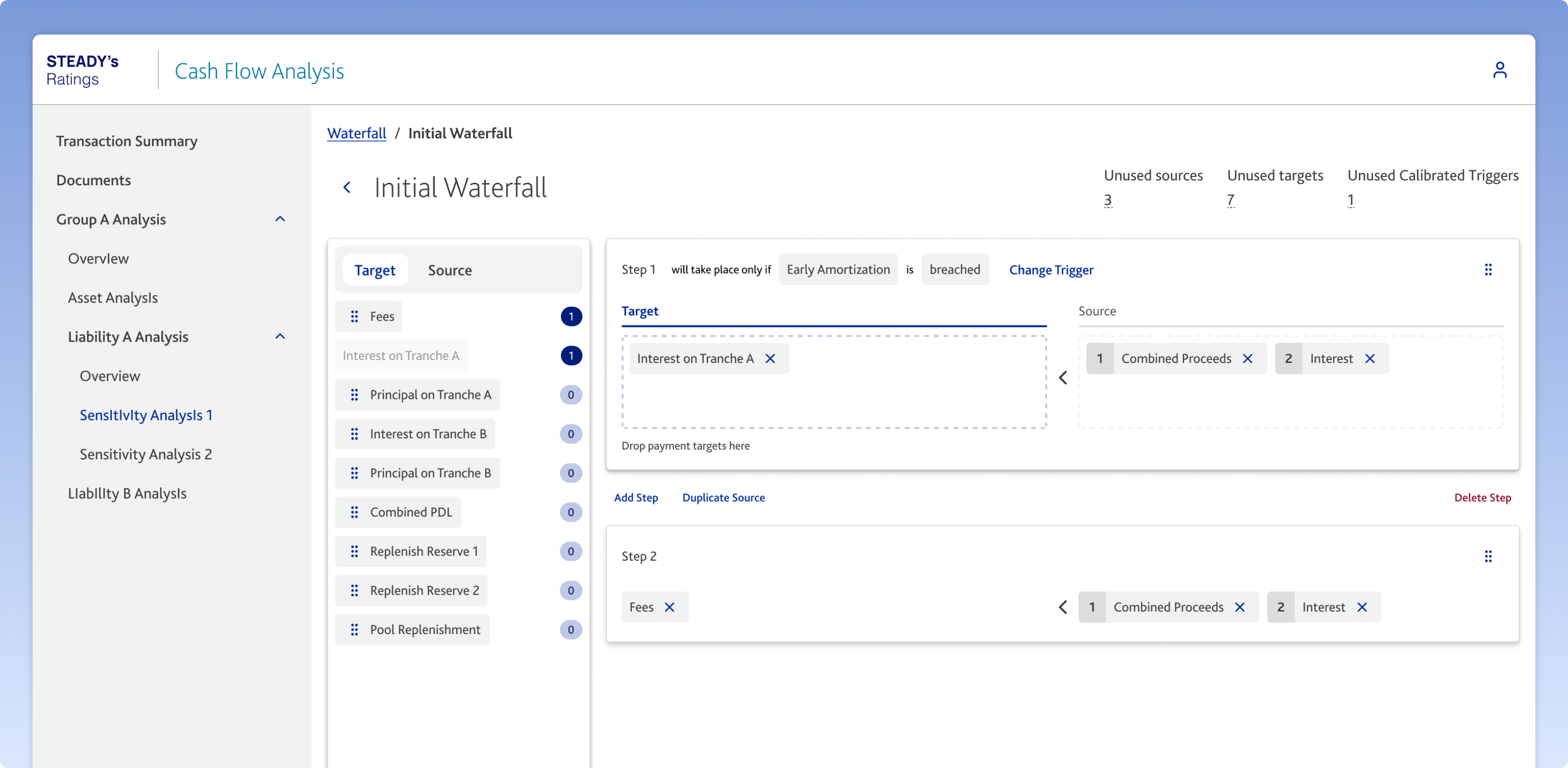Image resolution: width=1568 pixels, height=768 pixels.
Task: Switch to the Source panel tab
Action: coord(449,270)
